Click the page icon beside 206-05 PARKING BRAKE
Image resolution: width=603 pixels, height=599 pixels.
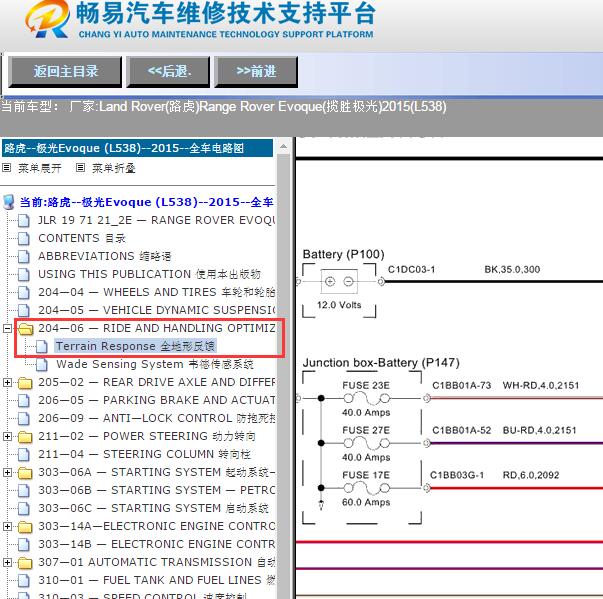coord(24,401)
